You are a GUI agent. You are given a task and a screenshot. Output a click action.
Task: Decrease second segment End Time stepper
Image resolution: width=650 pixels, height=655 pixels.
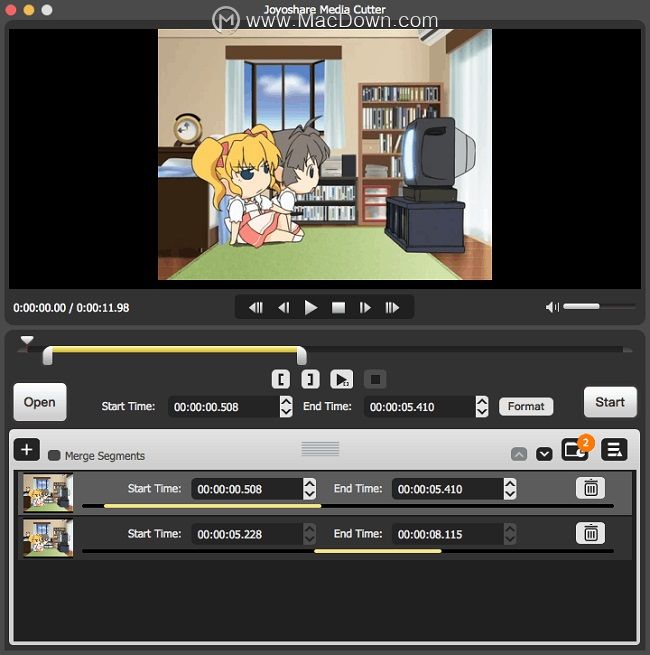click(510, 539)
